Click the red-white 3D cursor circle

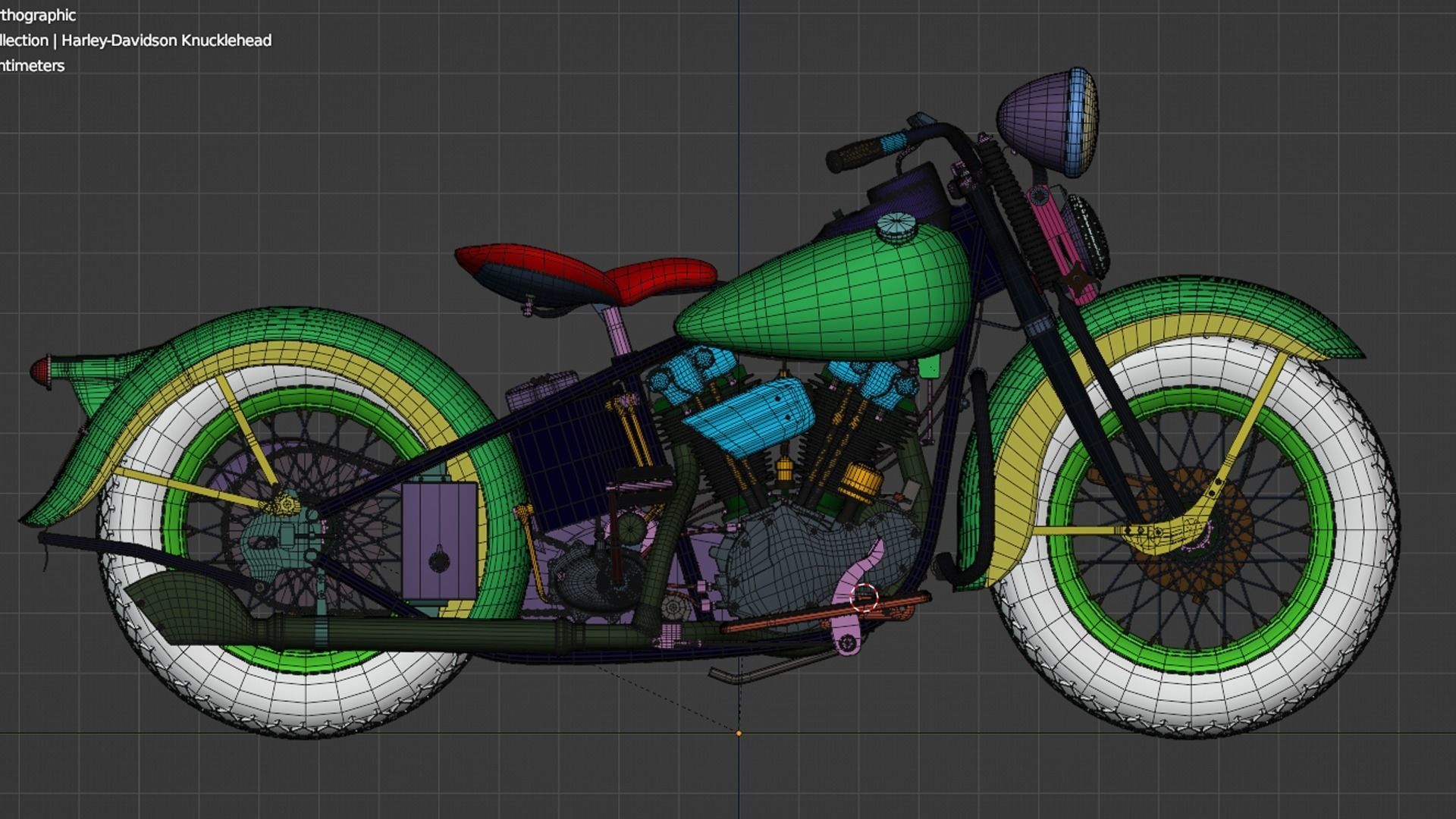point(864,598)
